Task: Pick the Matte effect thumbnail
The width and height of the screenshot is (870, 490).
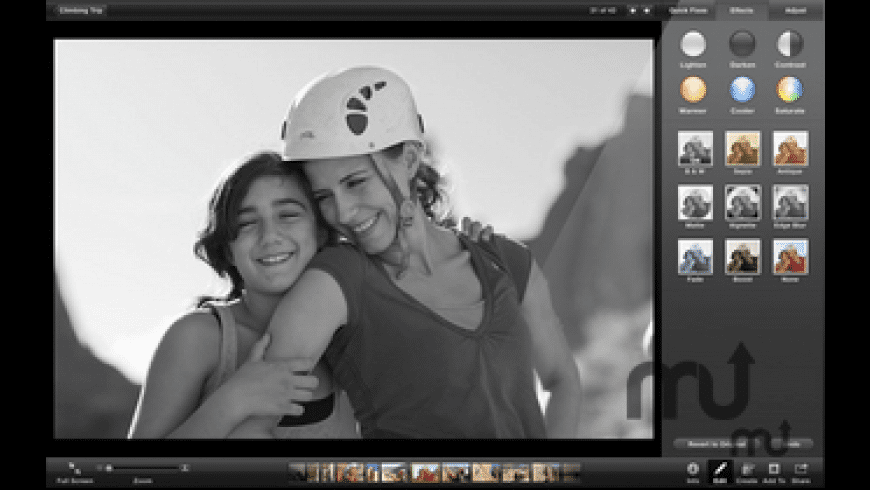Action: (x=695, y=203)
